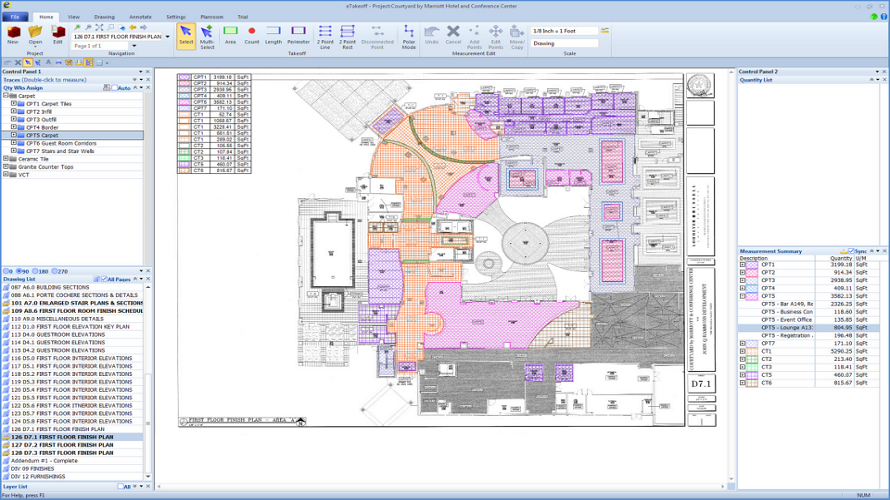Switch to the Annotate ribbon tab
The height and width of the screenshot is (500, 890).
click(140, 17)
